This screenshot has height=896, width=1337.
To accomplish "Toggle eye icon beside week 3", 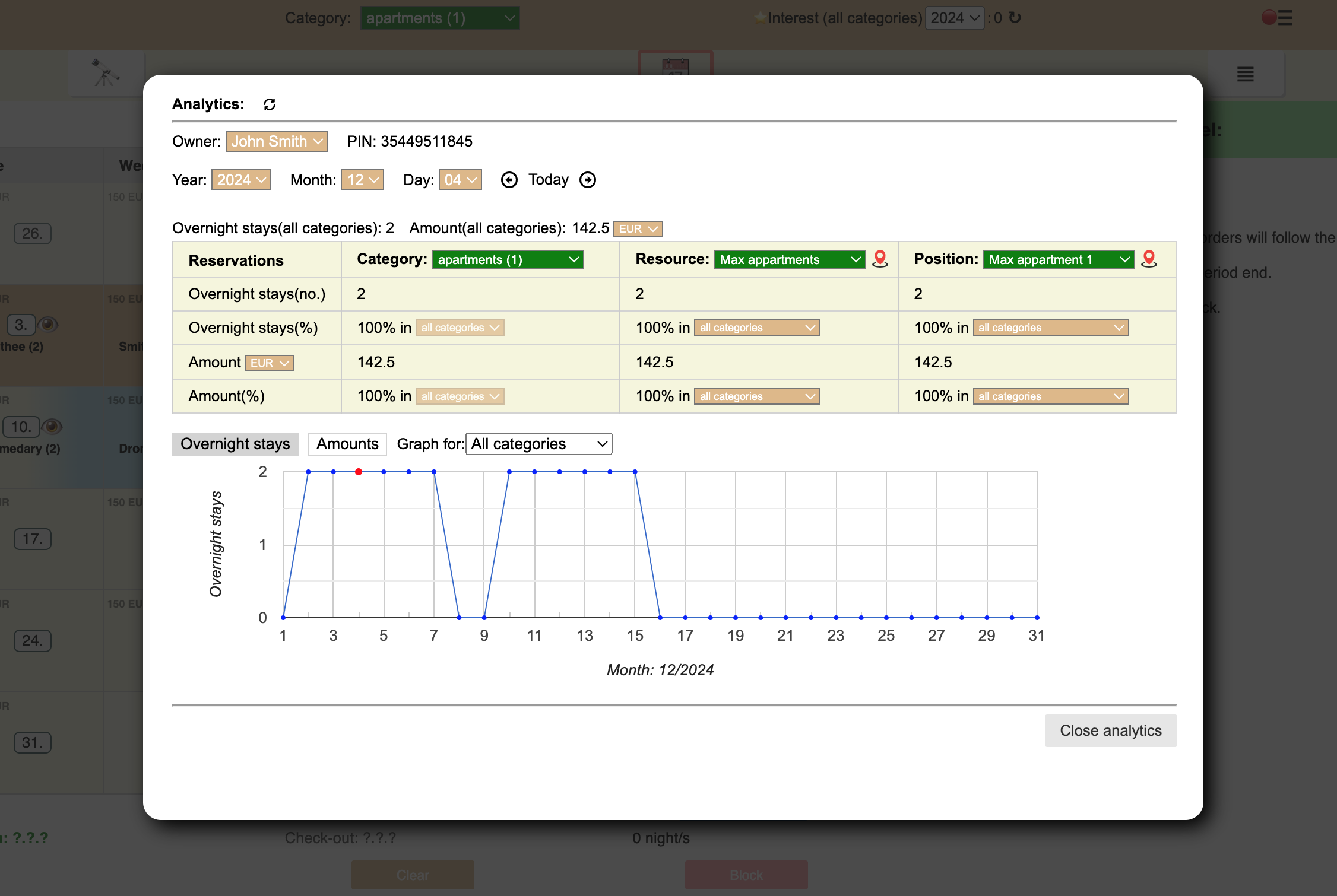I will click(x=48, y=325).
